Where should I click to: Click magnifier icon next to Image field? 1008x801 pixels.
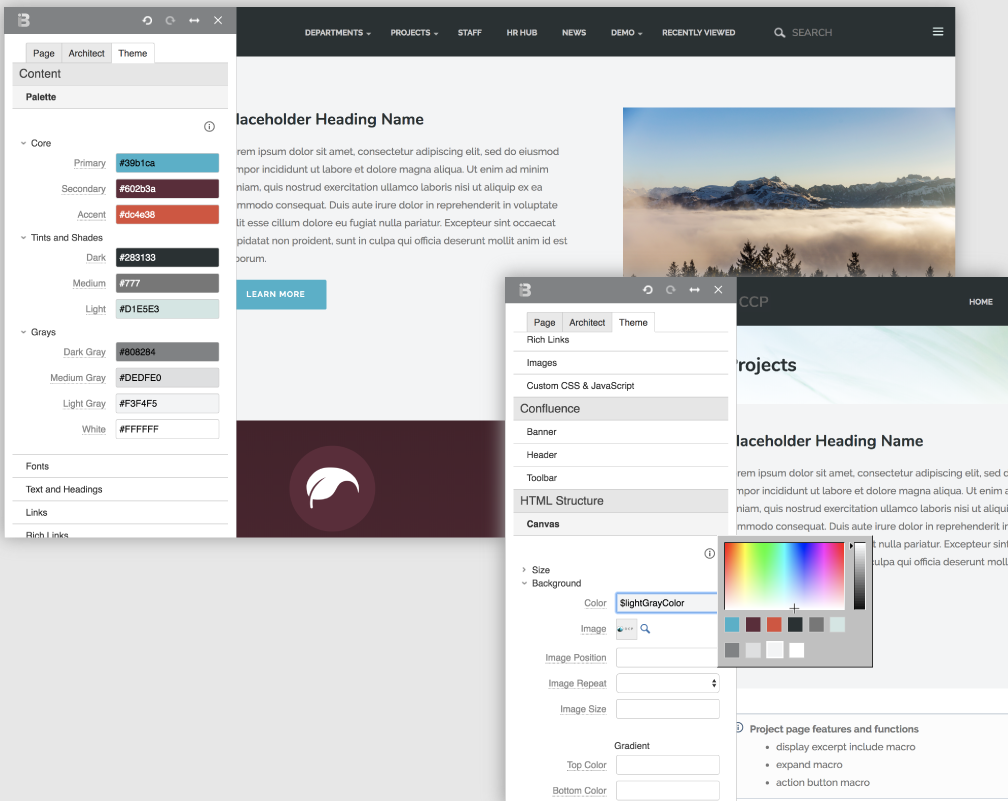(x=645, y=629)
